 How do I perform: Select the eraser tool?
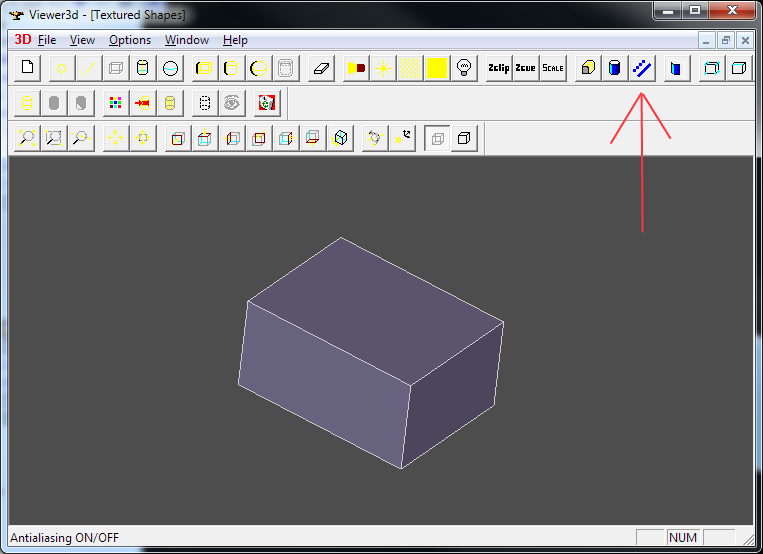[x=321, y=68]
